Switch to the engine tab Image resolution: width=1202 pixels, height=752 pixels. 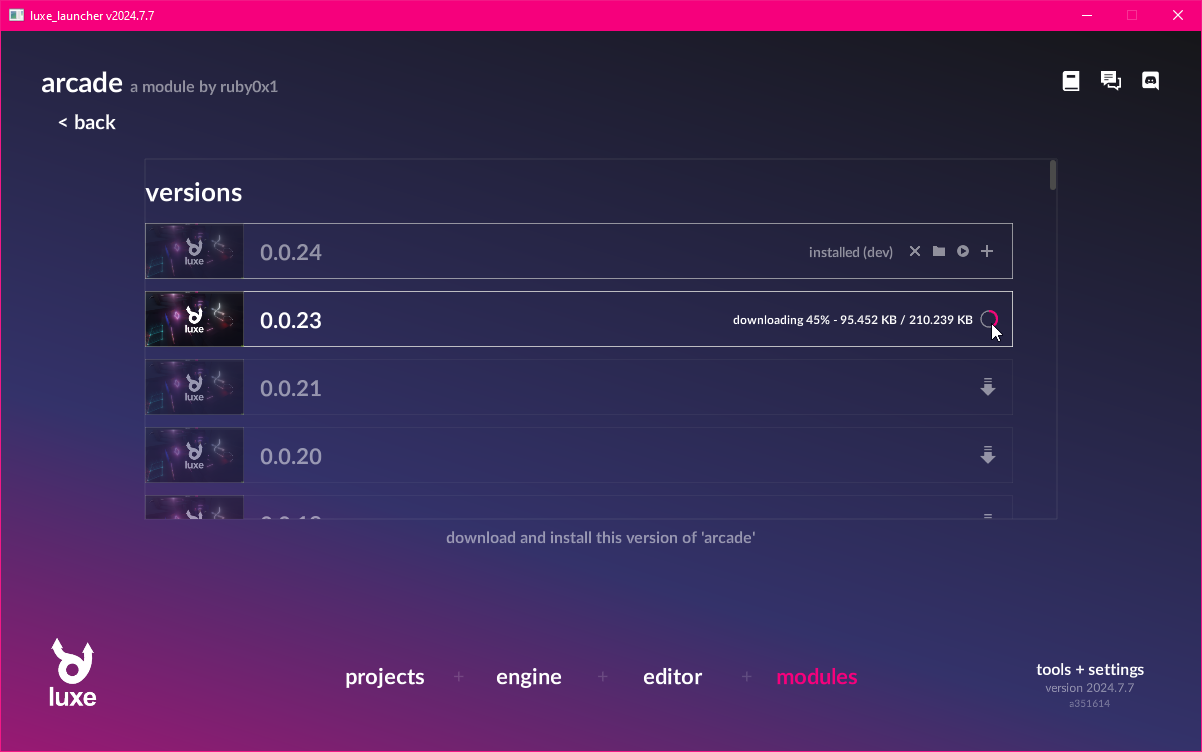point(529,677)
